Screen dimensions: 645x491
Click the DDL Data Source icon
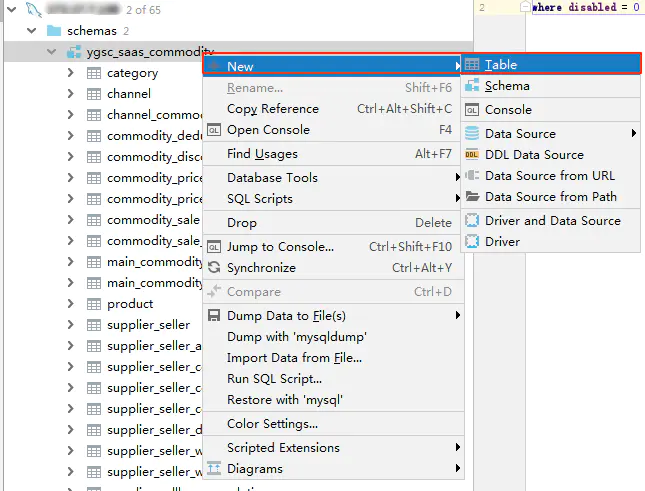coord(471,155)
